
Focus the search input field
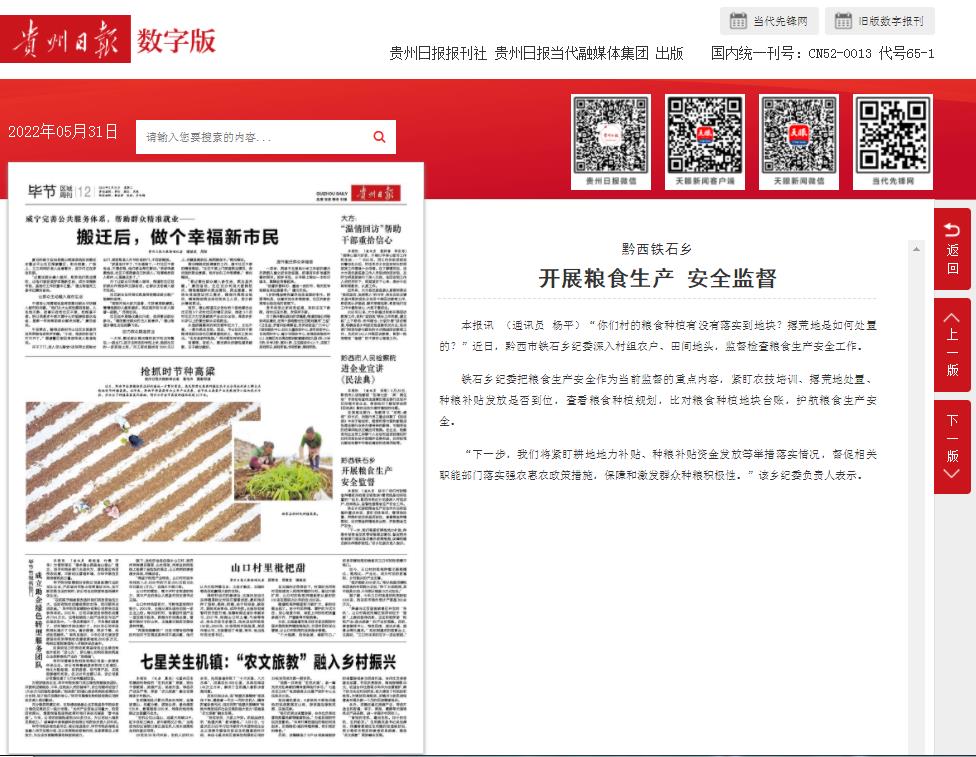point(255,137)
